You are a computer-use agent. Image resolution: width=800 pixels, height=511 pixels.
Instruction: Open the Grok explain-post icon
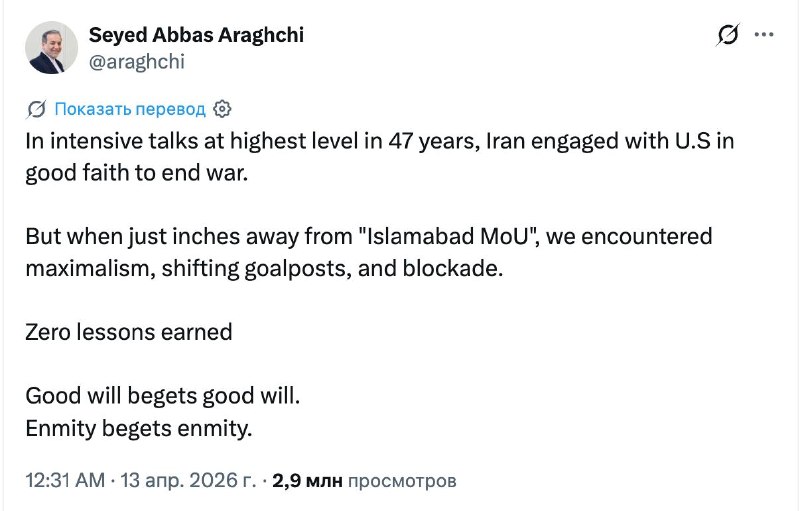coord(728,36)
